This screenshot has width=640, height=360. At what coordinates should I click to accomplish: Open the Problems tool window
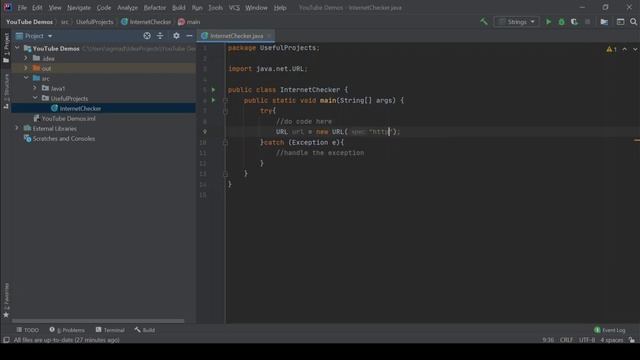pos(67,330)
